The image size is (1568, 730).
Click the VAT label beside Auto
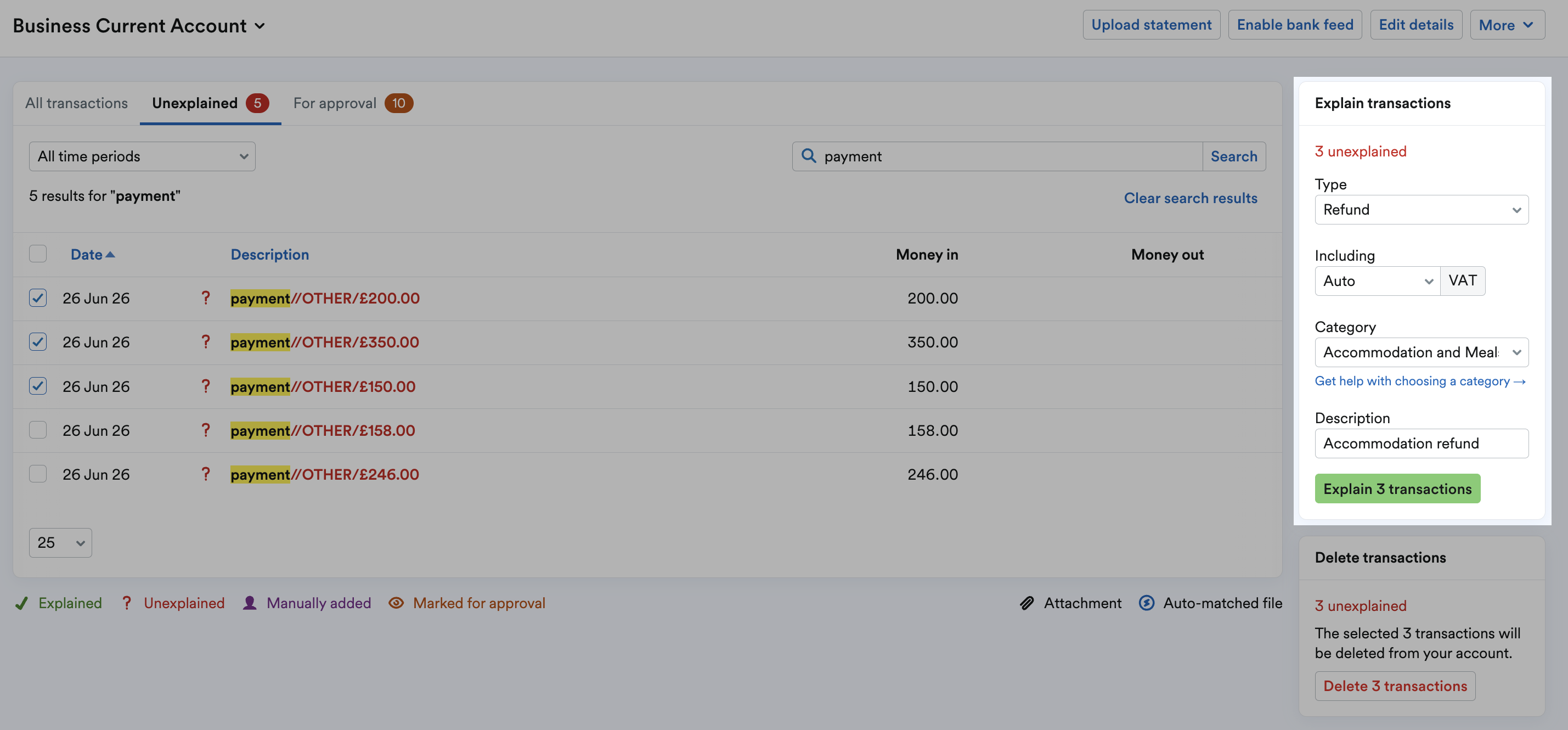click(x=1462, y=280)
